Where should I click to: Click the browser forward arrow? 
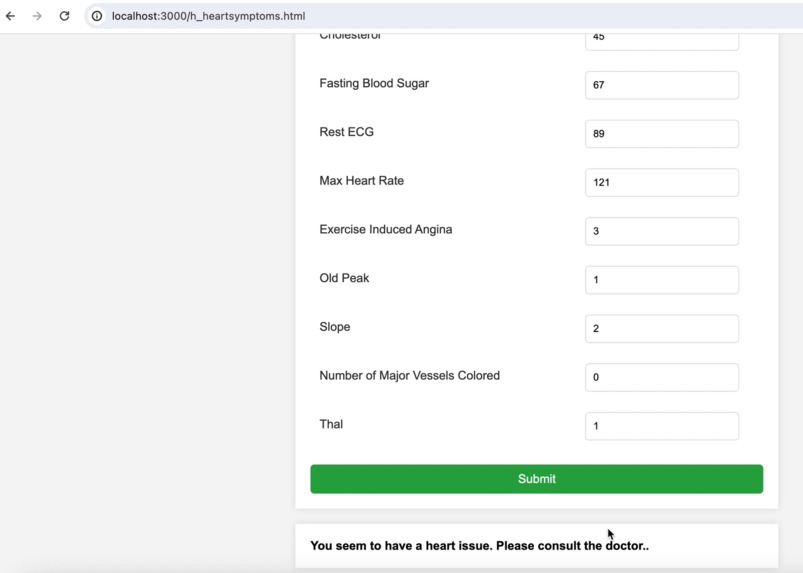[37, 16]
